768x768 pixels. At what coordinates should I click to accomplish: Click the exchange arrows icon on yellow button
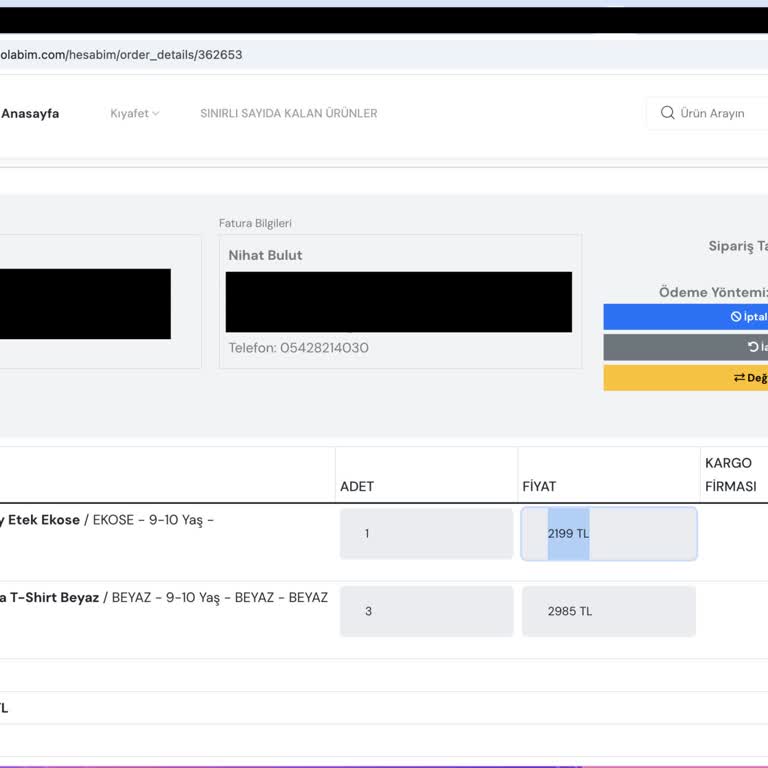coord(739,378)
